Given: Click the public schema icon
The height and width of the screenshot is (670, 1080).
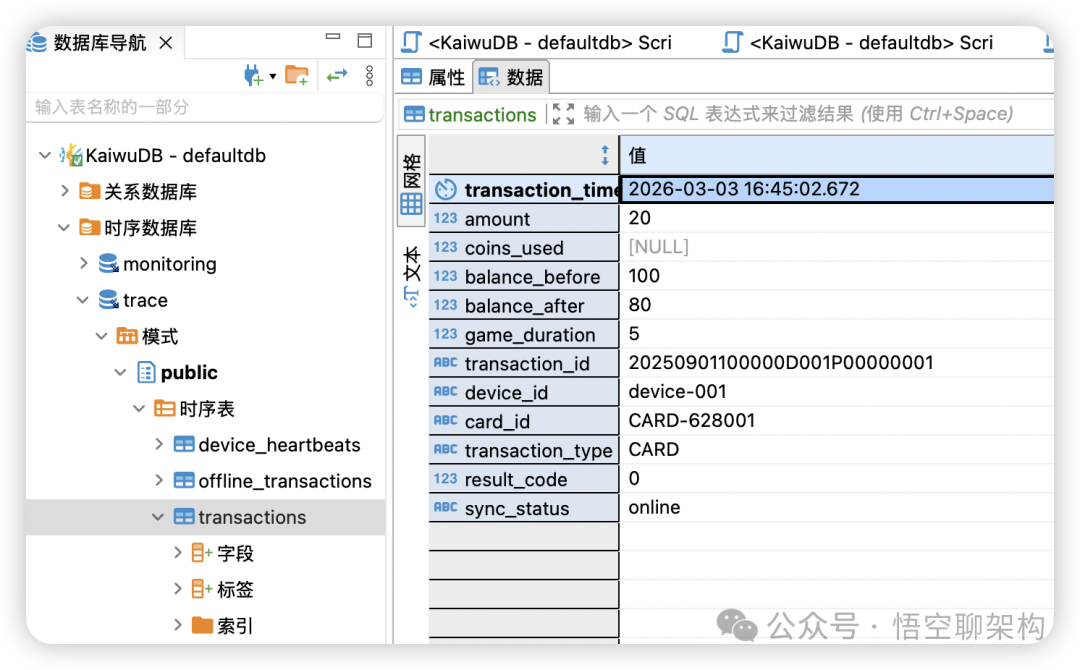Looking at the screenshot, I should [x=146, y=373].
